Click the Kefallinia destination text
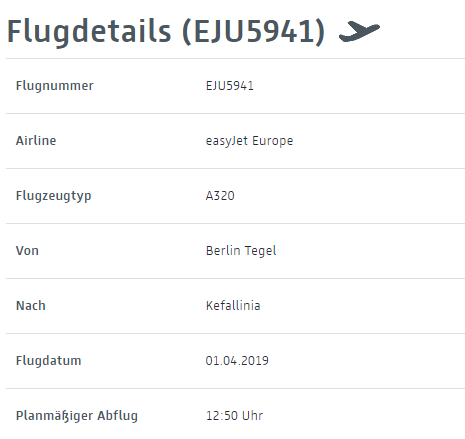465x439 pixels. click(x=233, y=305)
